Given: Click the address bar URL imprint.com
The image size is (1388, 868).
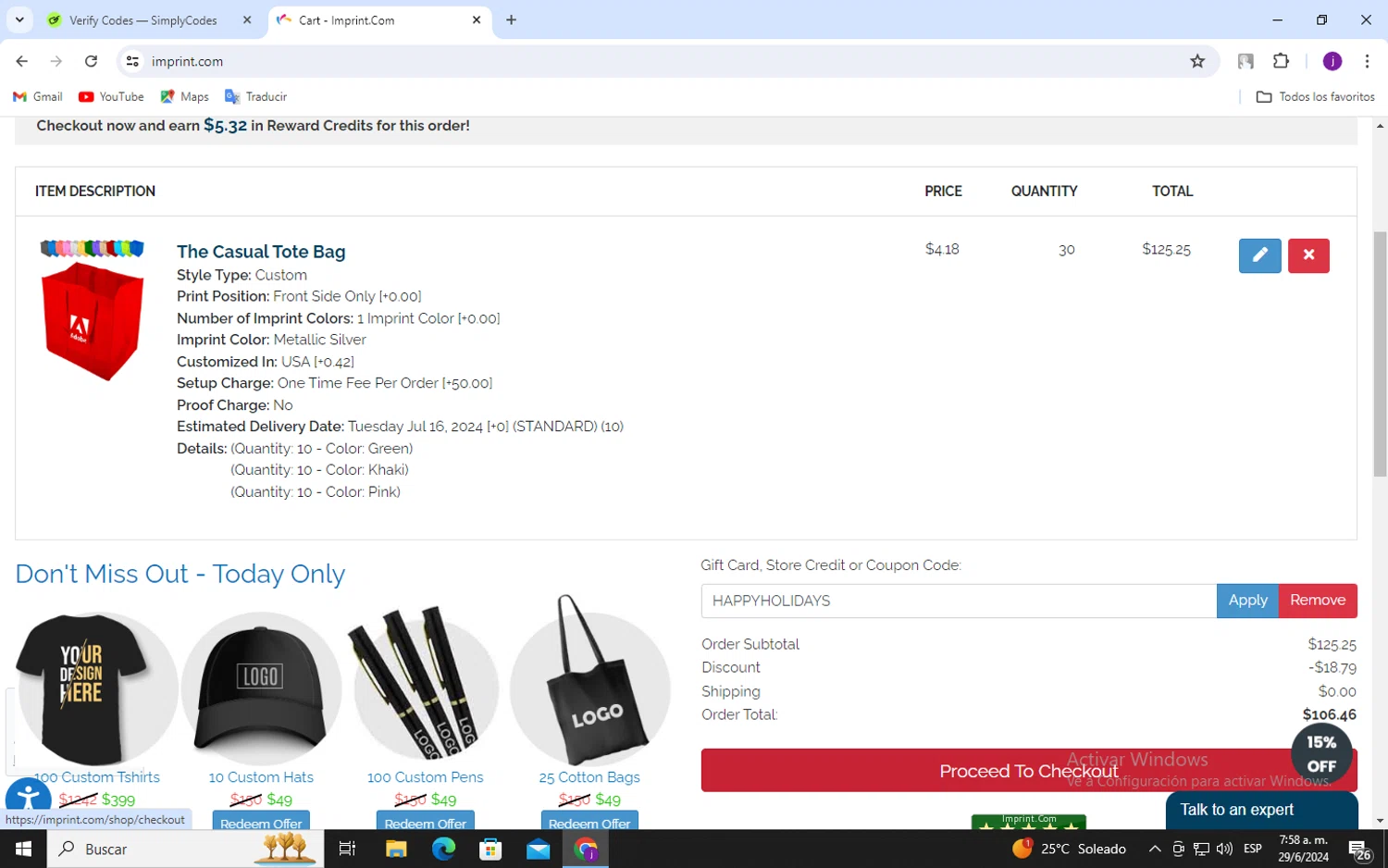Looking at the screenshot, I should tap(187, 61).
